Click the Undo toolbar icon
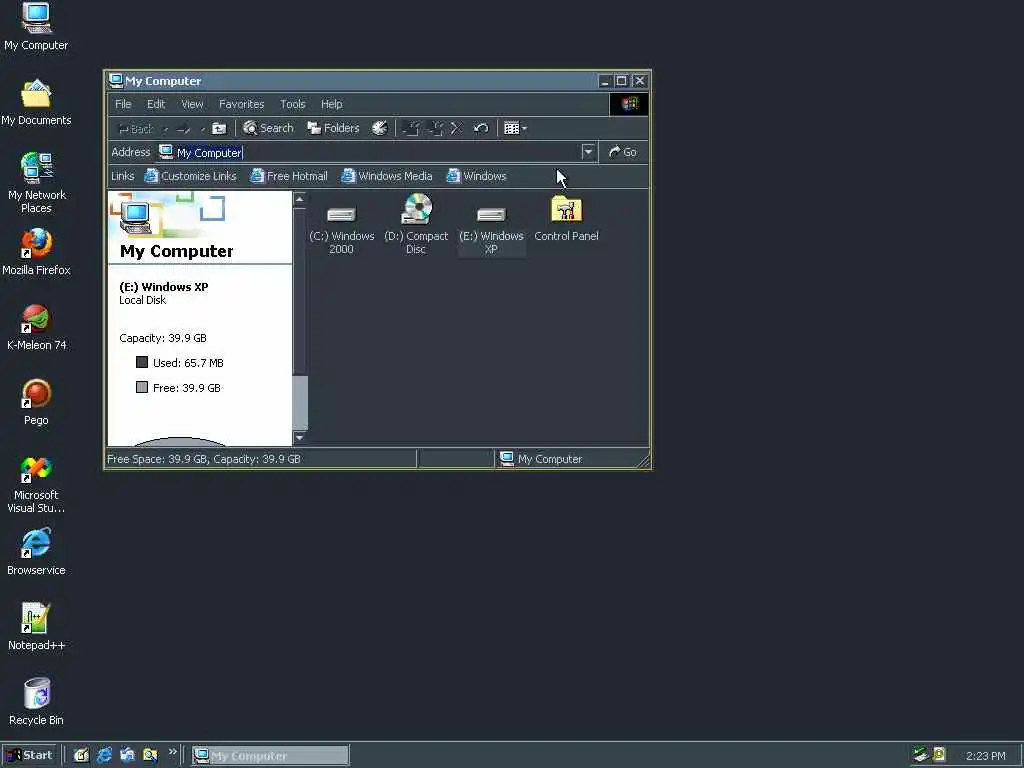The height and width of the screenshot is (768, 1024). coord(481,128)
